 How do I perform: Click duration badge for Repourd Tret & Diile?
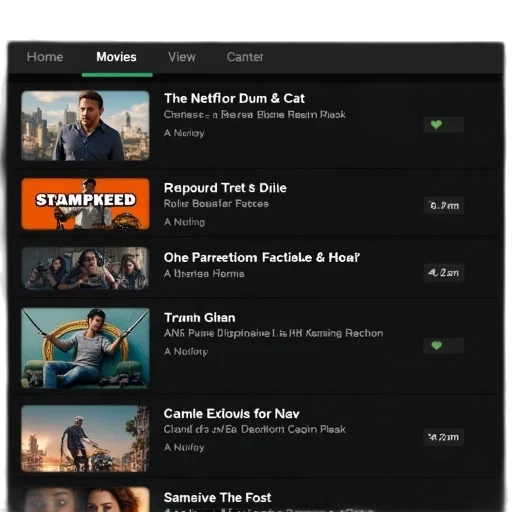coord(444,205)
